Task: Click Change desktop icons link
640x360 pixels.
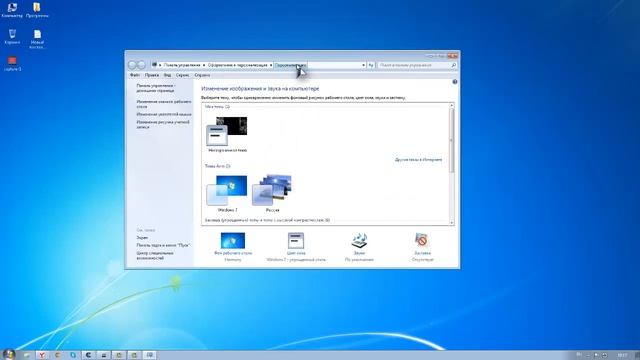Action: coord(164,104)
